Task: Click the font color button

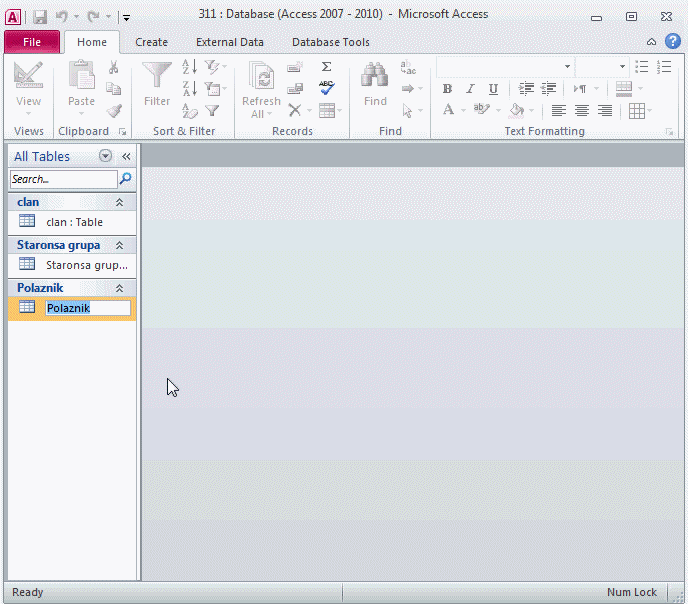Action: pyautogui.click(x=448, y=110)
